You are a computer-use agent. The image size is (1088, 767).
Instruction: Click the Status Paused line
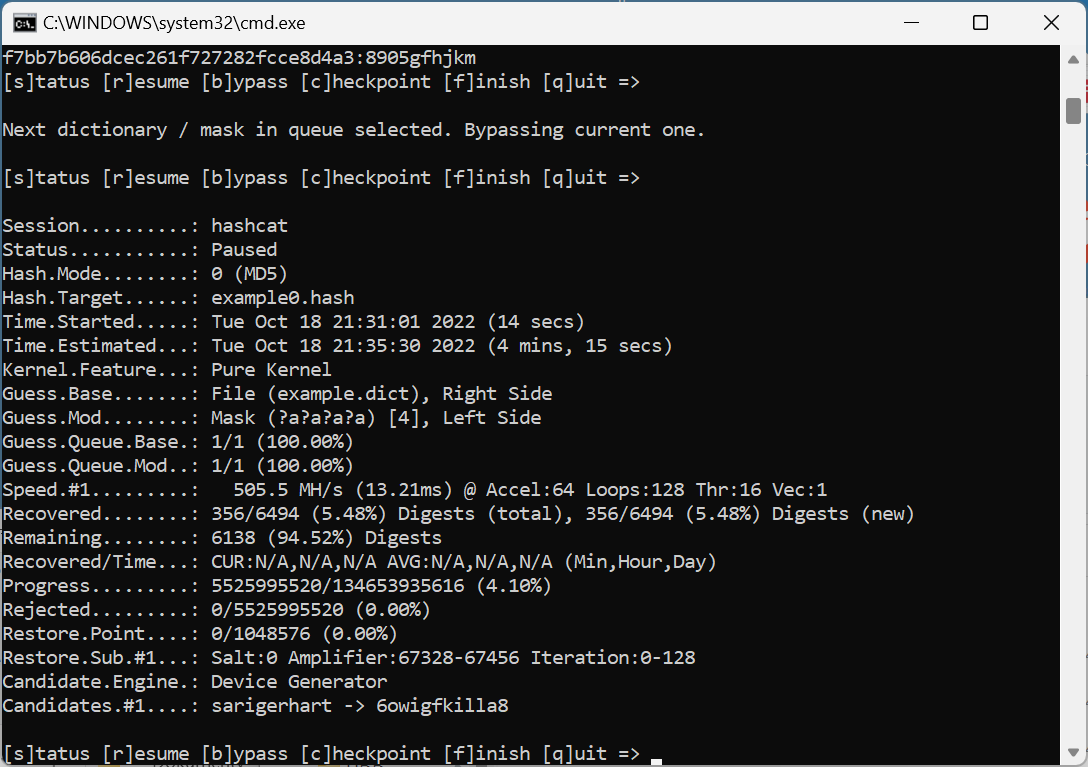[x=140, y=250]
